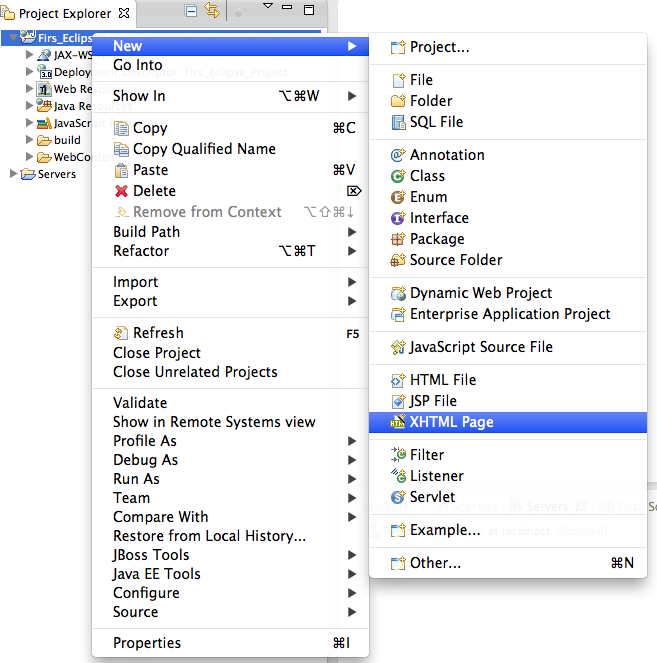Click the Refresh icon in context menu
Screen dimensions: 657x663
coord(120,333)
